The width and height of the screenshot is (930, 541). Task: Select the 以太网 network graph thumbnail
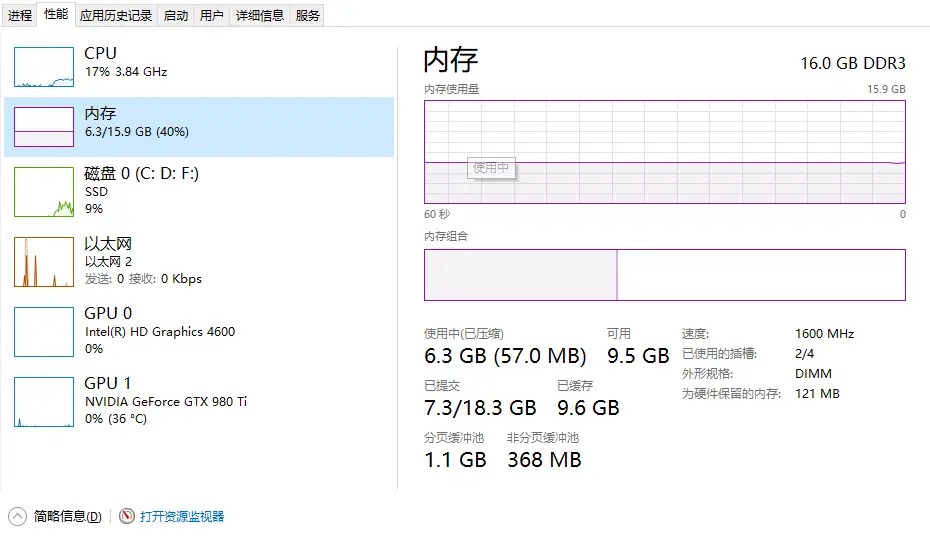(44, 262)
